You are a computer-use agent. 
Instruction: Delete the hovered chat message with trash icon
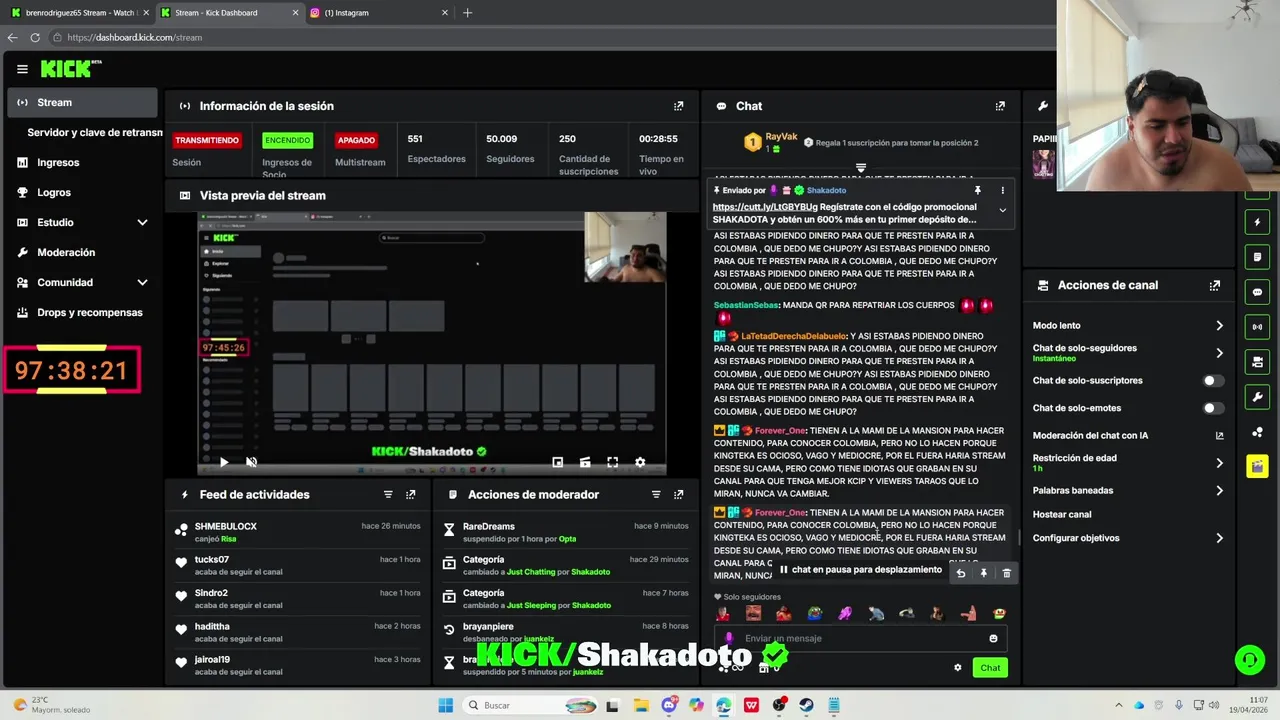pyautogui.click(x=1007, y=573)
